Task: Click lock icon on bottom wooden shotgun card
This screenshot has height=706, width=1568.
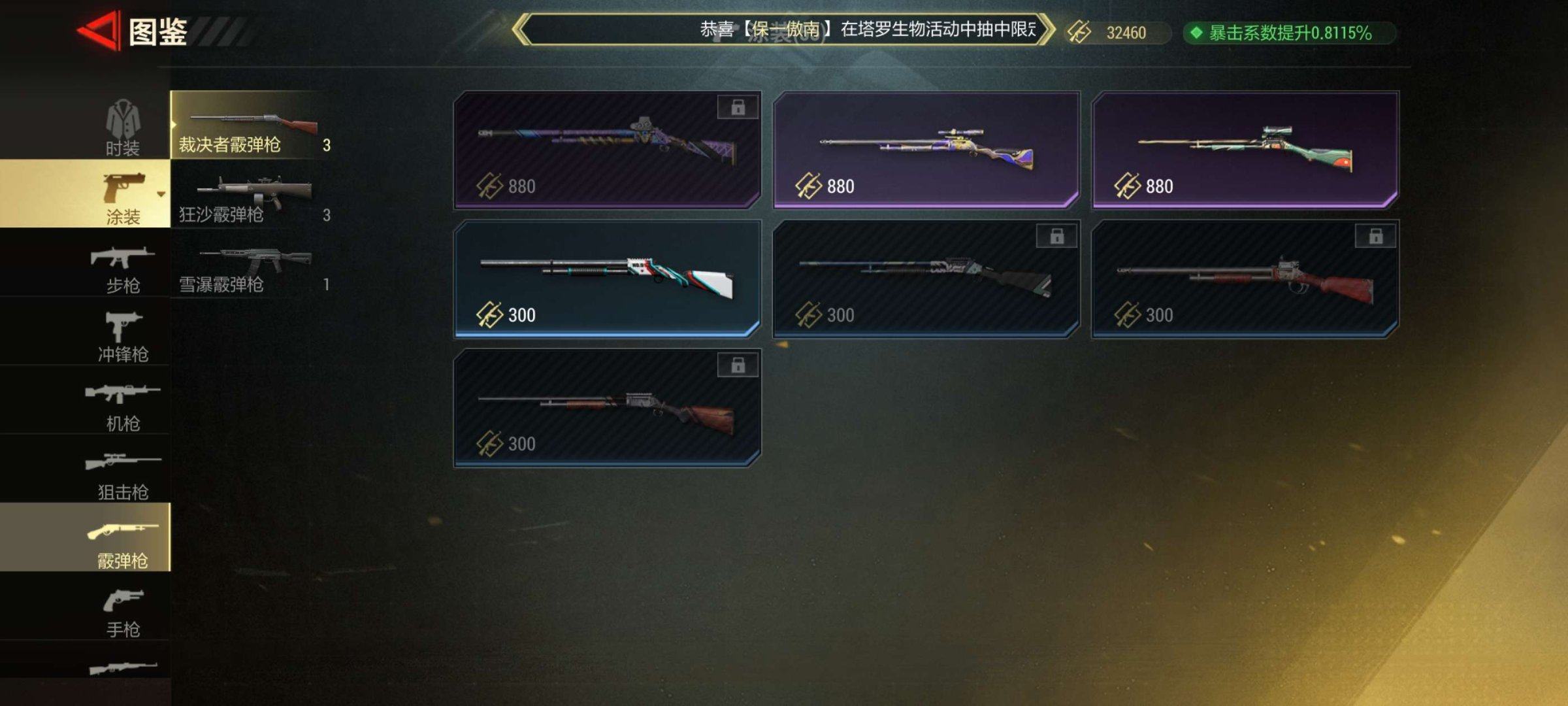Action: click(x=738, y=365)
